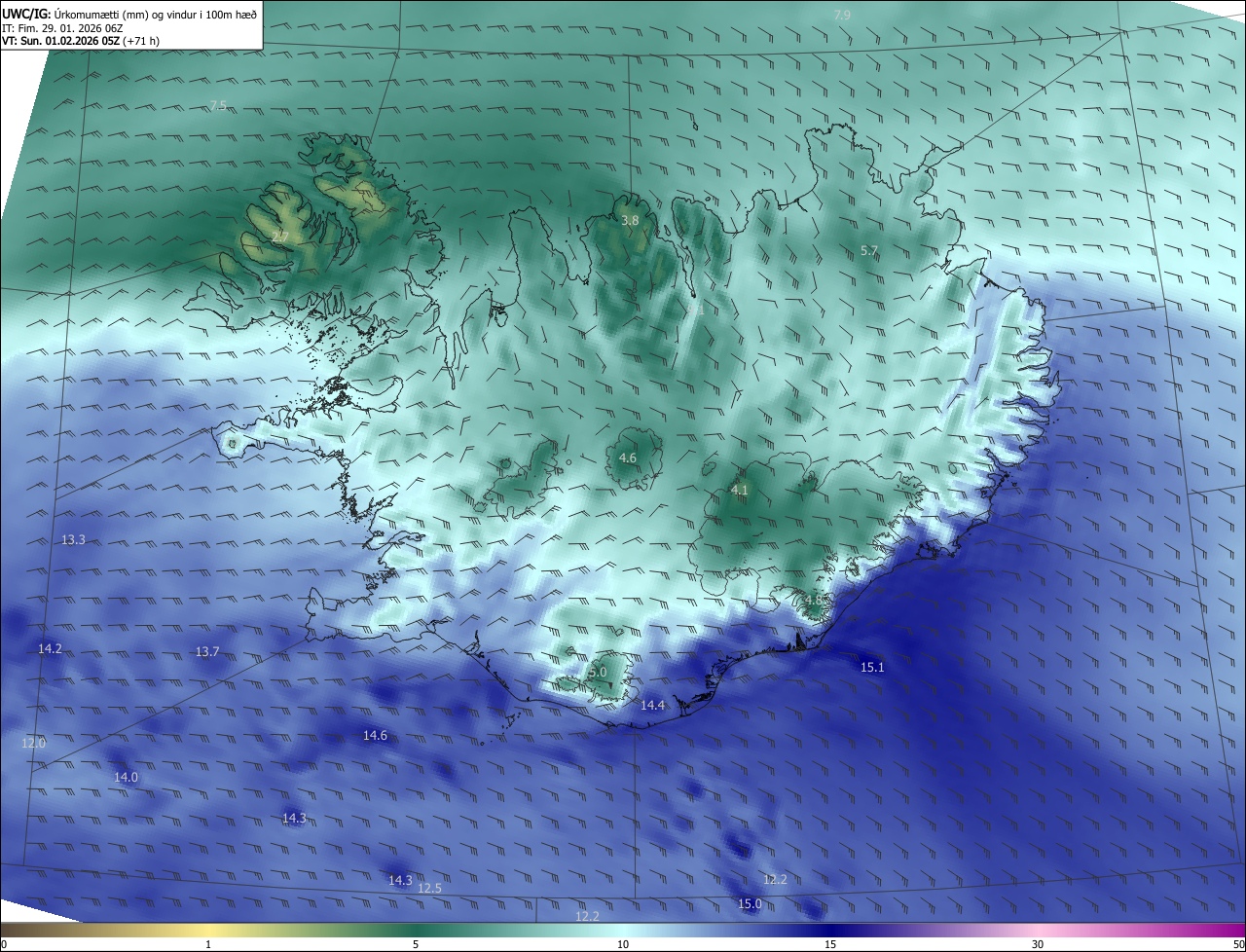Viewport: 1246px width, 952px height.
Task: Click the 5.0 value on the southern glacier
Action: [x=598, y=673]
